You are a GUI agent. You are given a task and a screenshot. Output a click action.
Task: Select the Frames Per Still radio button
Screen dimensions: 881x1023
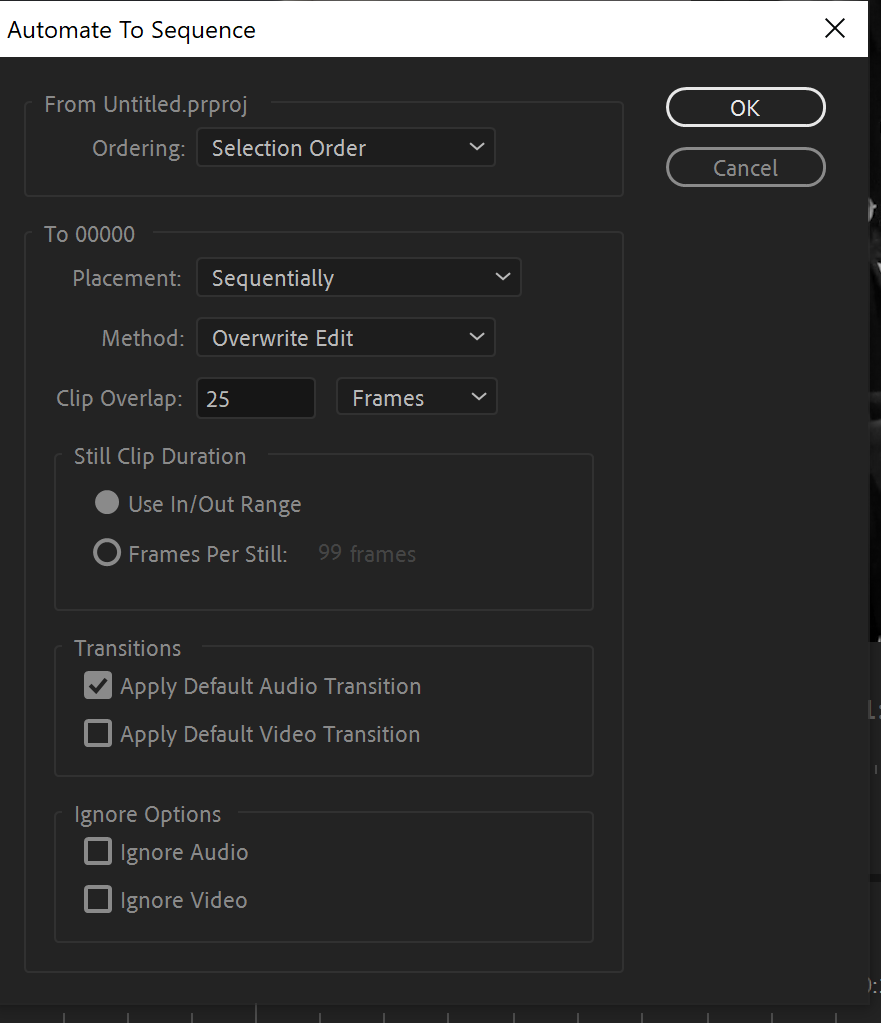pyautogui.click(x=107, y=553)
